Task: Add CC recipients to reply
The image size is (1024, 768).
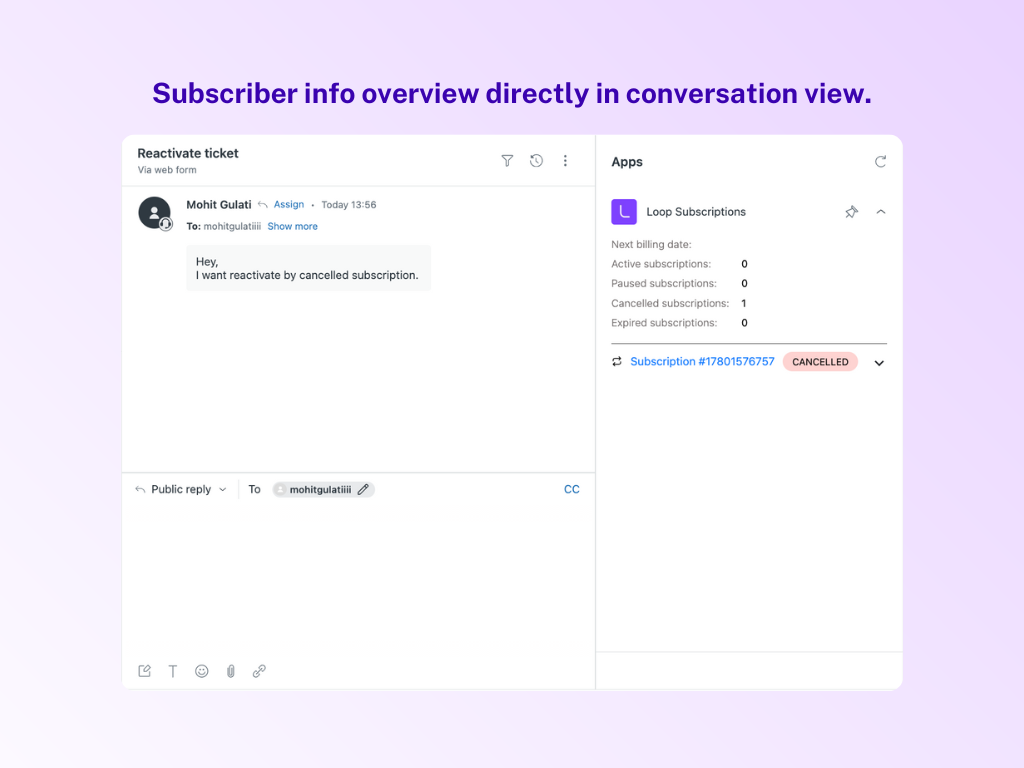Action: 571,490
